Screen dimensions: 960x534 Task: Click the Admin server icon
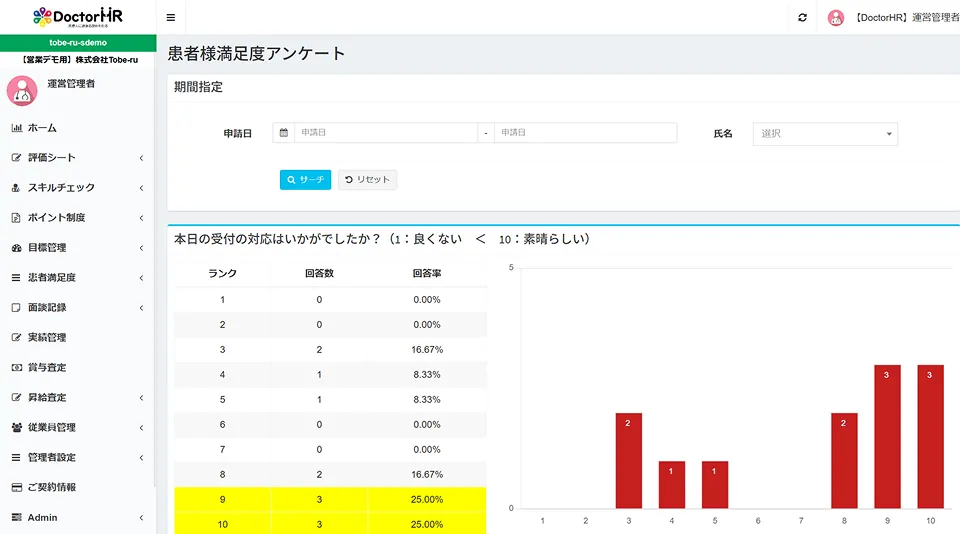pos(17,517)
